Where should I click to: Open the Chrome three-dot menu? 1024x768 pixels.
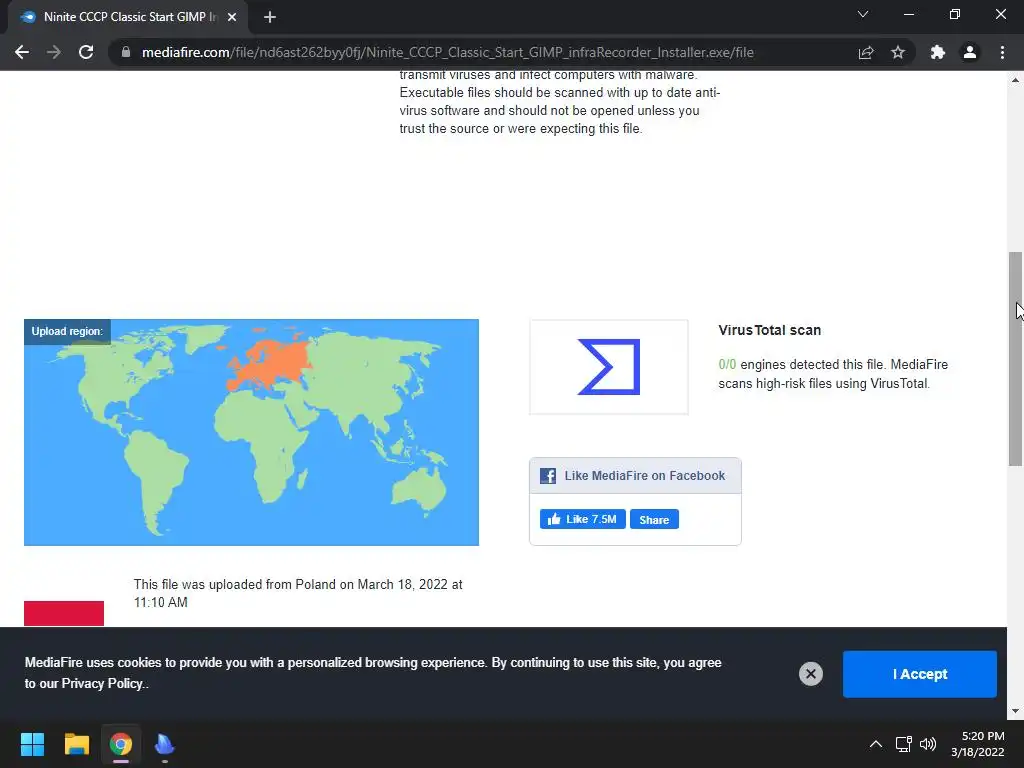[x=1002, y=52]
